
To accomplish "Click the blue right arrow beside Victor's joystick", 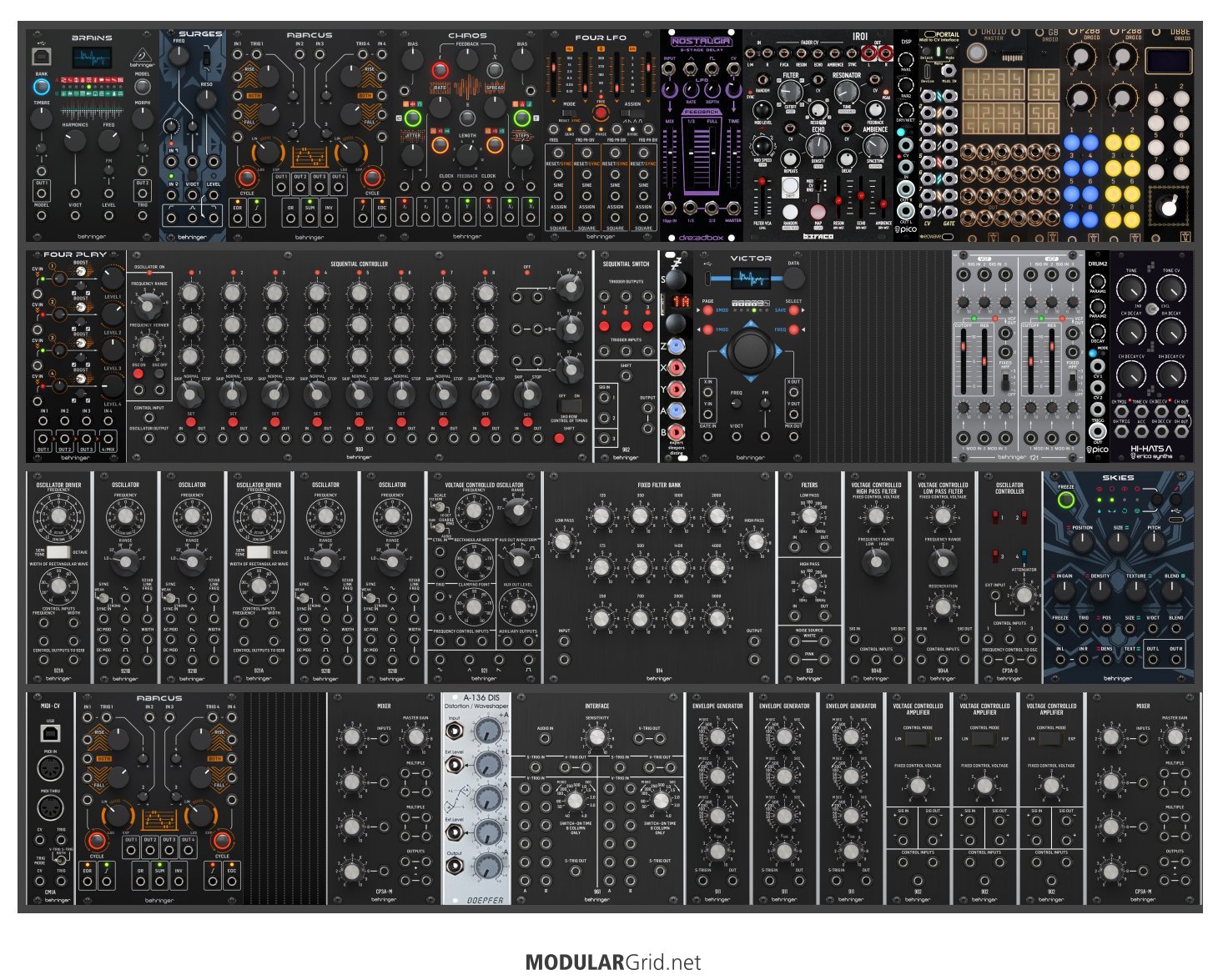I will pyautogui.click(x=780, y=351).
